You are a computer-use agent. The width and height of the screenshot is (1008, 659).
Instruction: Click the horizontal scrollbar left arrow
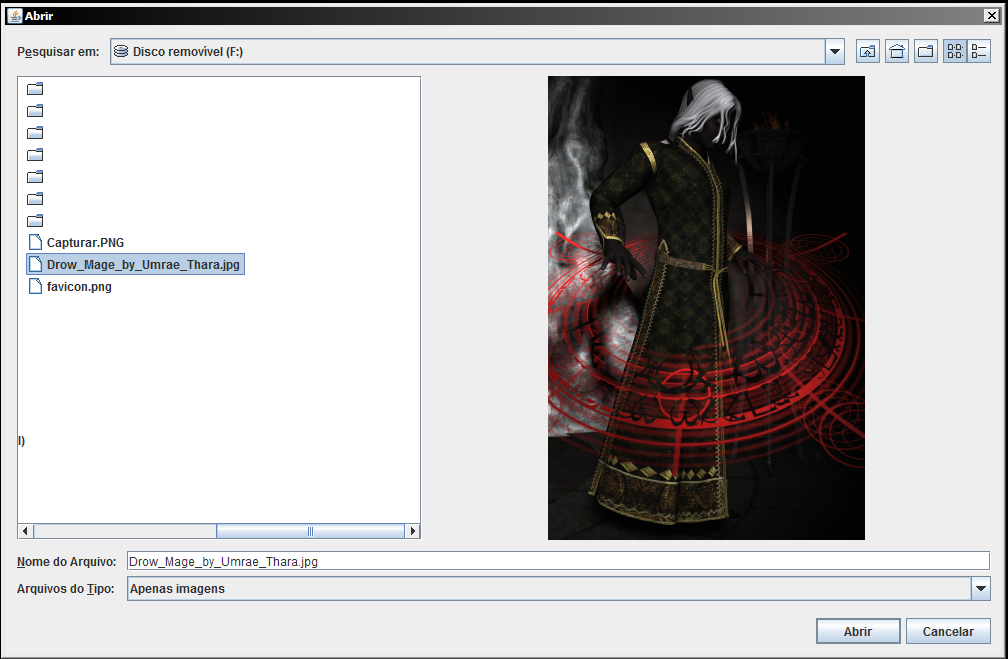click(x=26, y=531)
